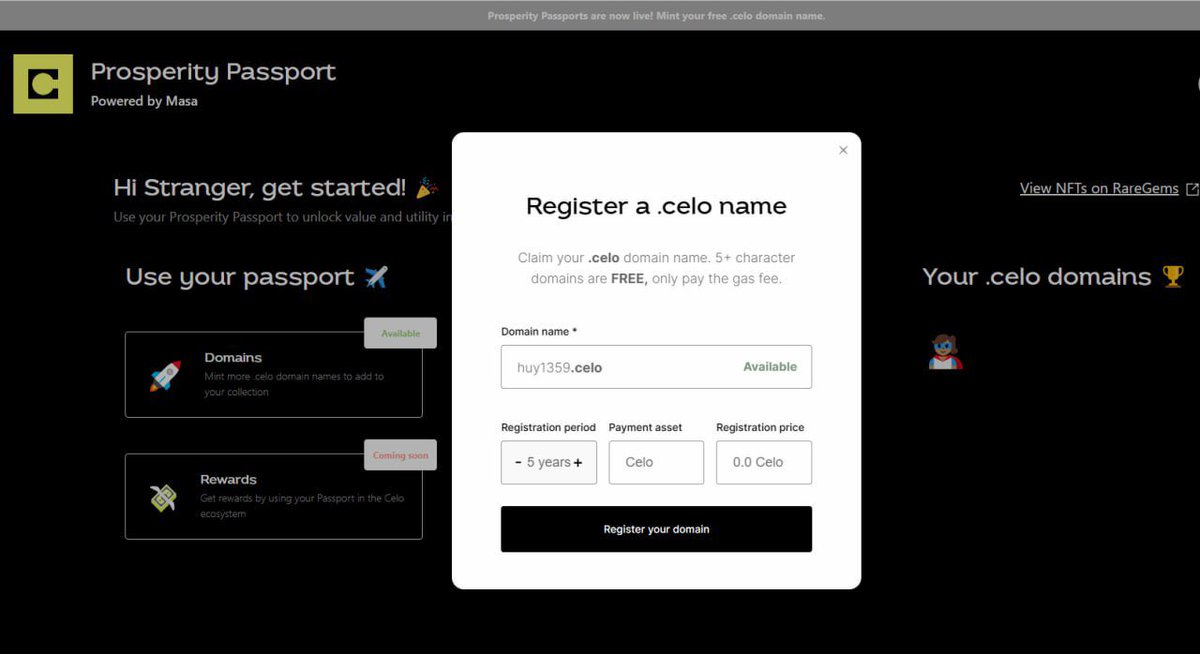Decrease registration period with minus button
This screenshot has width=1200, height=654.
[518, 462]
